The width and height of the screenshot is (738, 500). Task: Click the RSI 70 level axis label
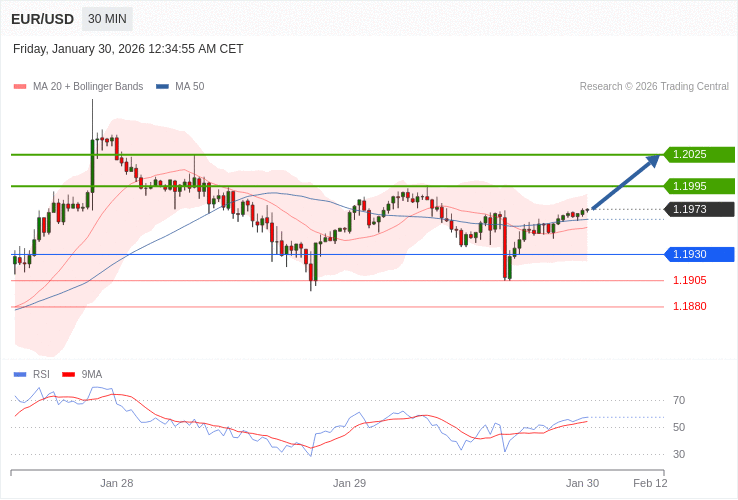click(679, 401)
